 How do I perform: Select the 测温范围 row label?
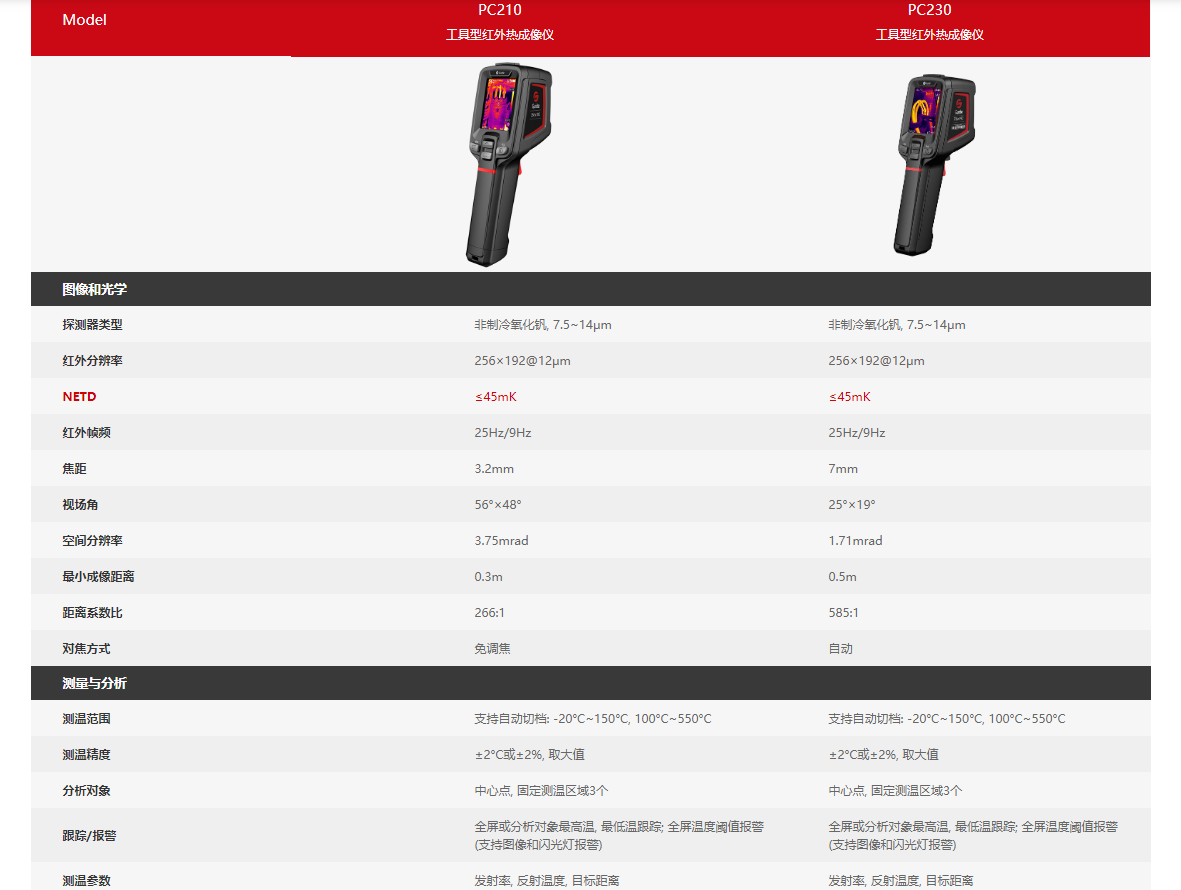click(86, 719)
